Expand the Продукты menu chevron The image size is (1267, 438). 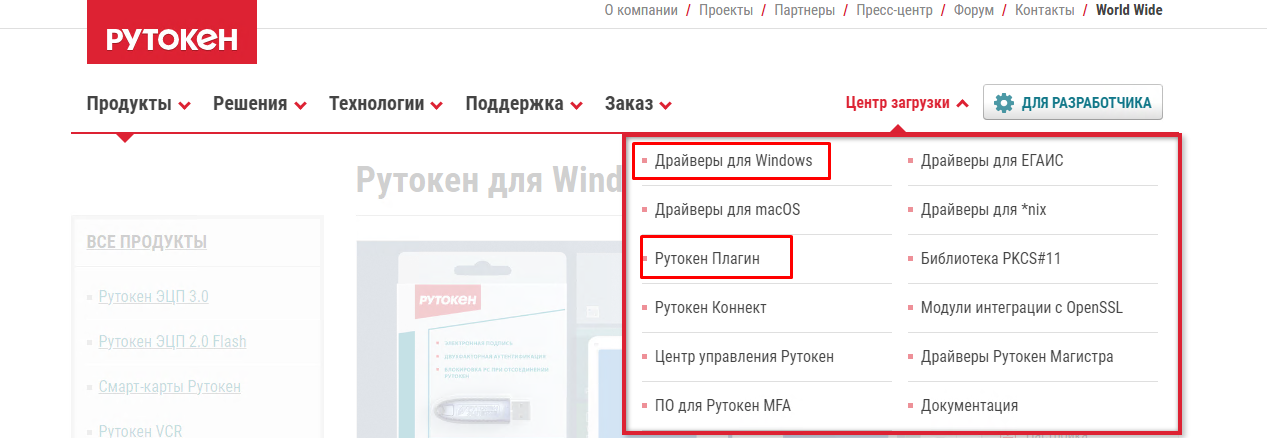[184, 105]
